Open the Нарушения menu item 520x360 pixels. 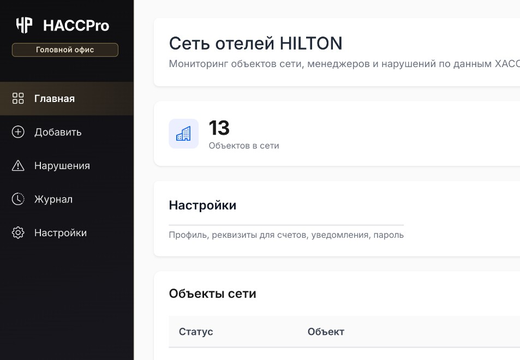coord(67,166)
